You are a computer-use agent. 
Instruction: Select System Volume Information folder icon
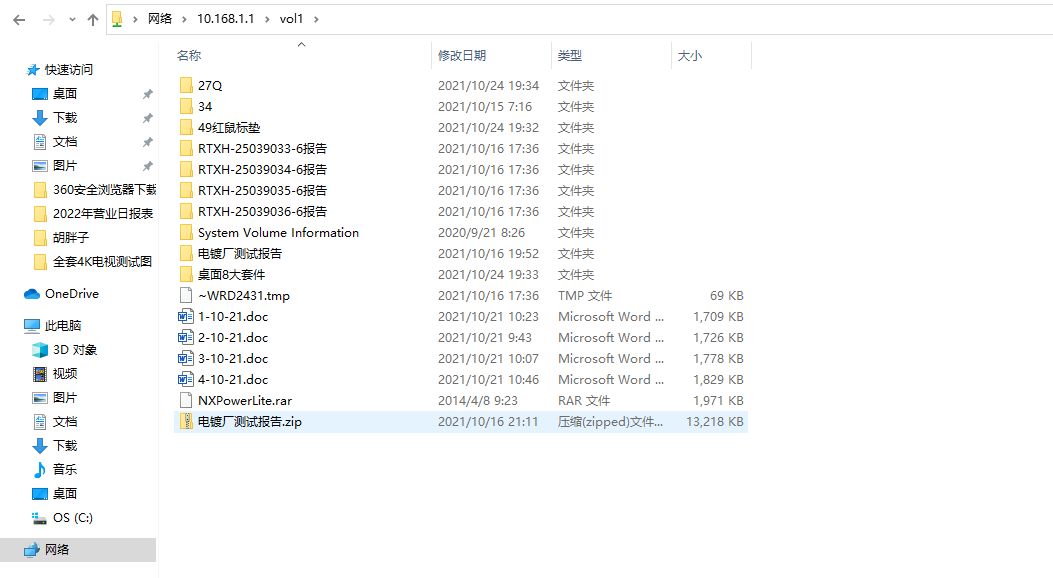(186, 232)
